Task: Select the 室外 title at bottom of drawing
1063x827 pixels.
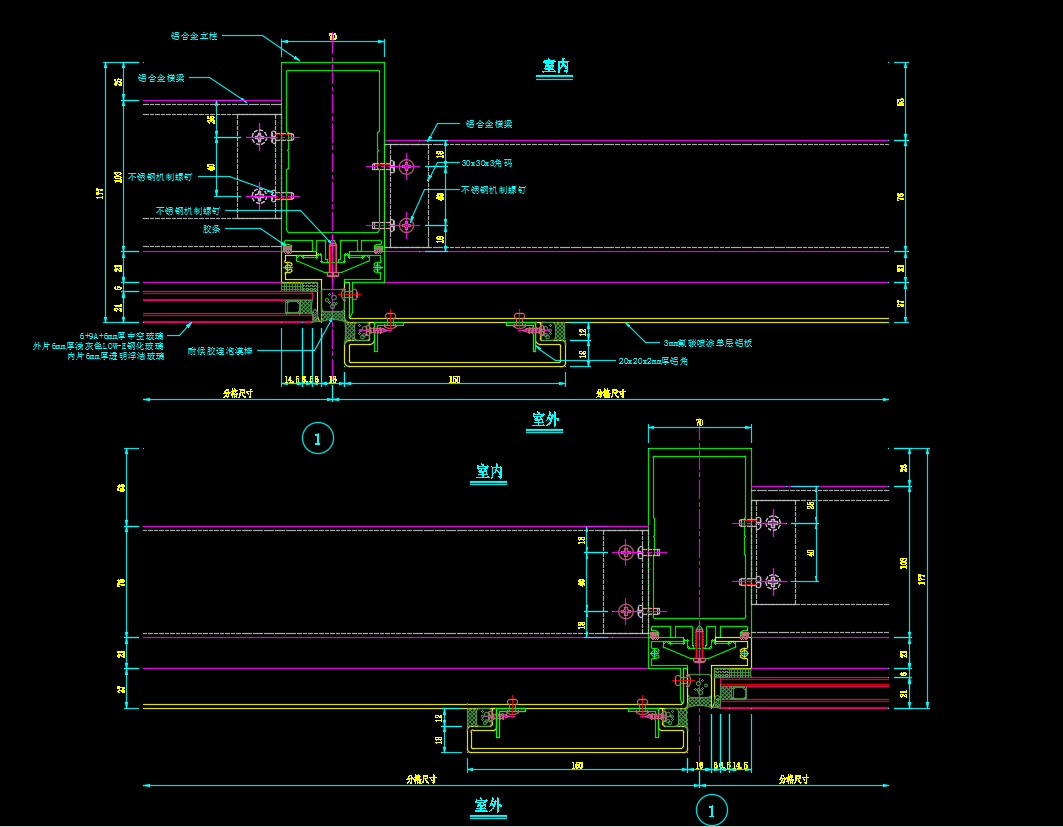Action: coord(489,805)
